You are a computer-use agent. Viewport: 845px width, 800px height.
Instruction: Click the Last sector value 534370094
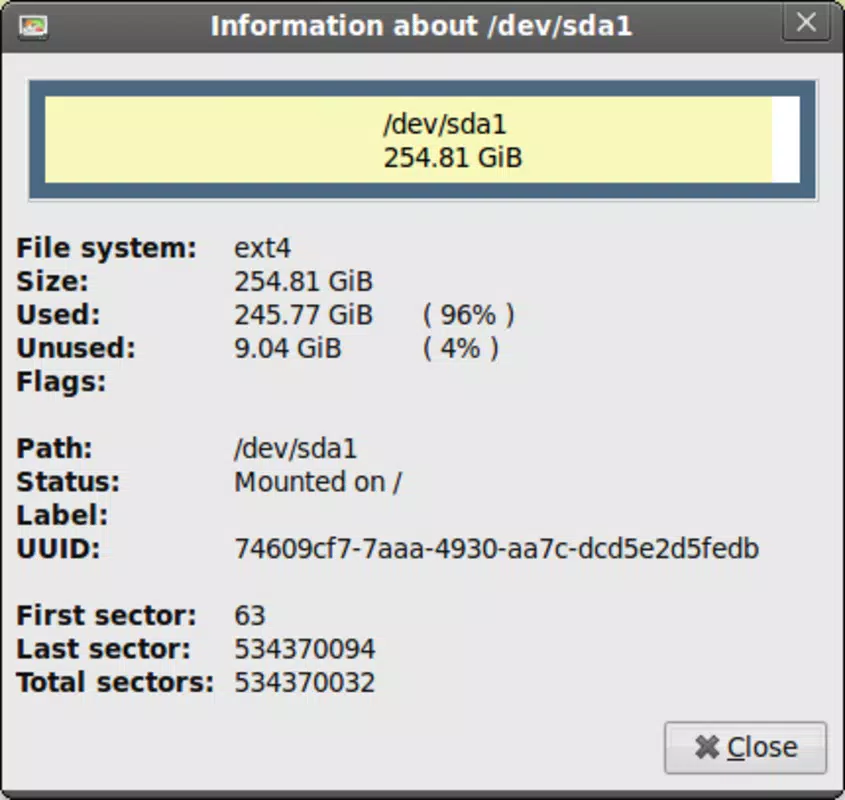click(304, 649)
